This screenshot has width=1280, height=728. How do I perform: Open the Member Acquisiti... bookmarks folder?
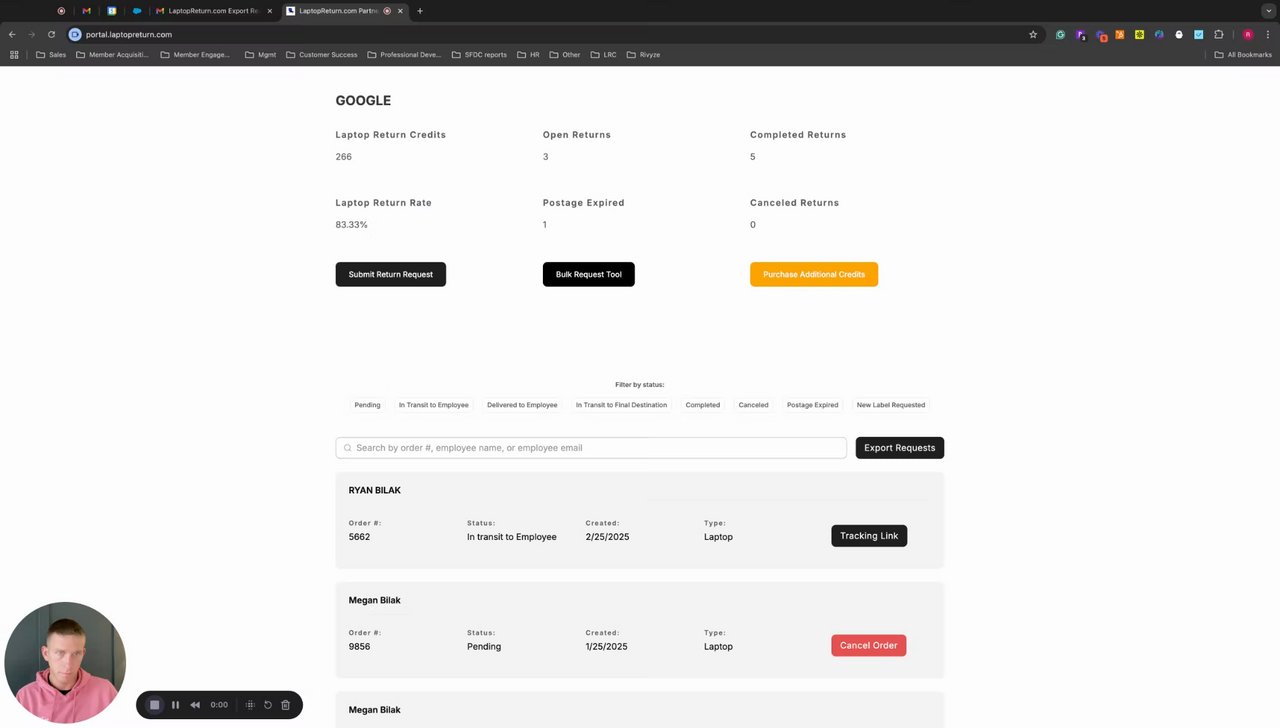pos(112,55)
